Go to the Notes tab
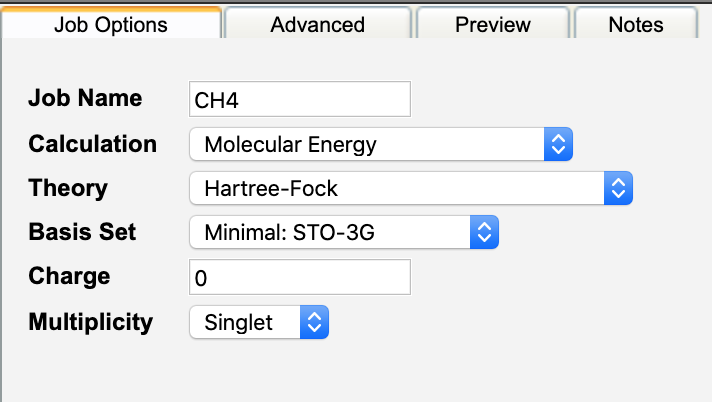This screenshot has height=402, width=712. tap(636, 24)
